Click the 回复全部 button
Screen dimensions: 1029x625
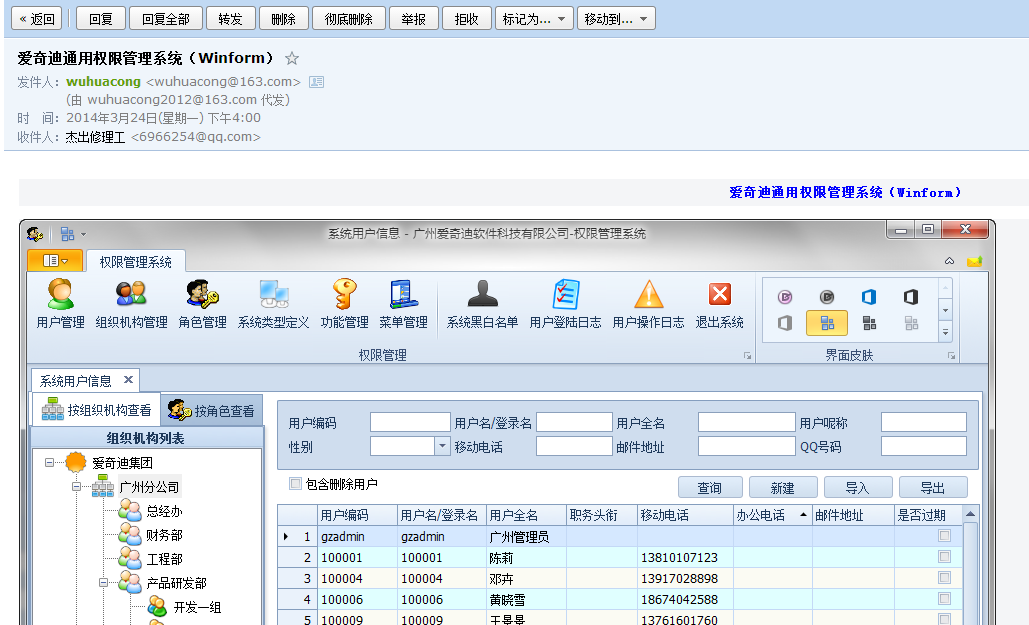(165, 19)
